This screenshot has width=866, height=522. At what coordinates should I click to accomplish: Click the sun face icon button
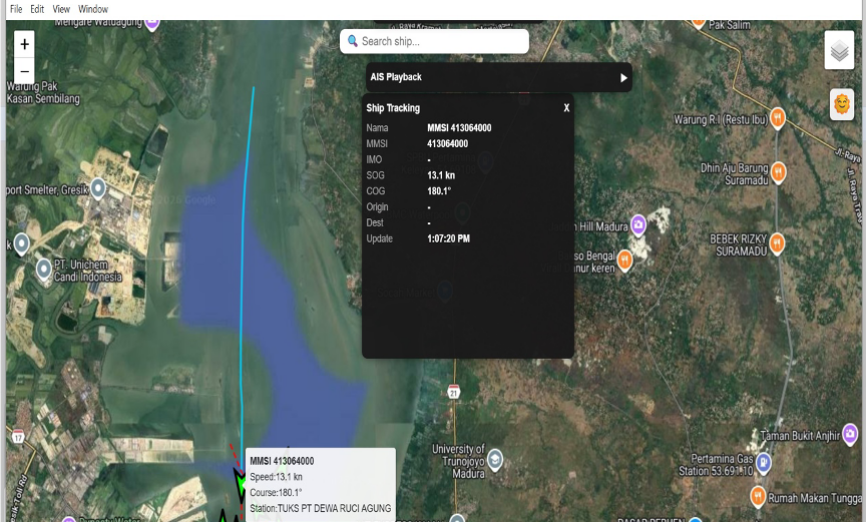842,104
